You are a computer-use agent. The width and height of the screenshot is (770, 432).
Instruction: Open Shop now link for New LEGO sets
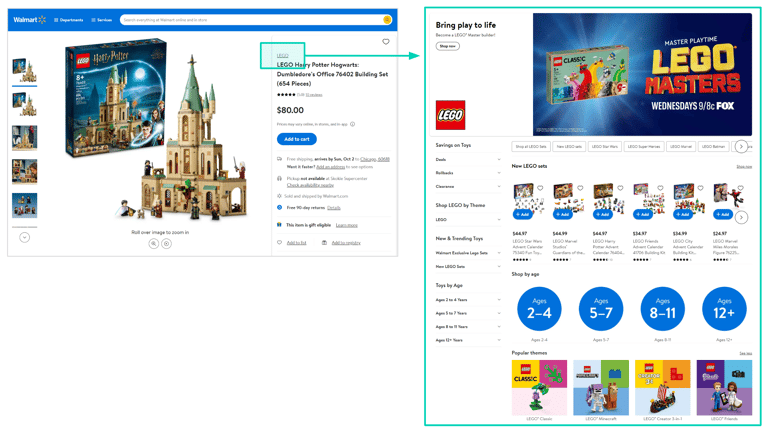click(744, 167)
